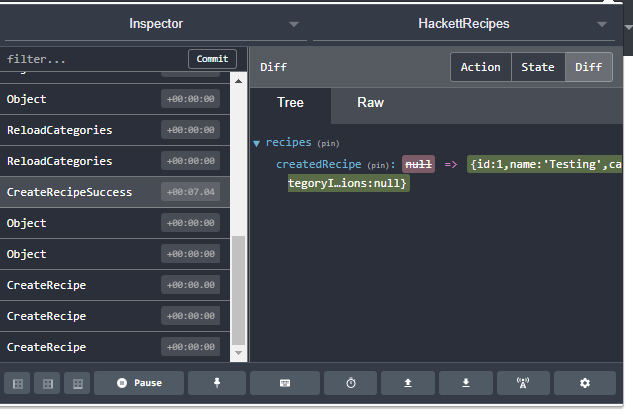Pin the recipes node via (pin)
The height and width of the screenshot is (415, 633).
pos(328,143)
